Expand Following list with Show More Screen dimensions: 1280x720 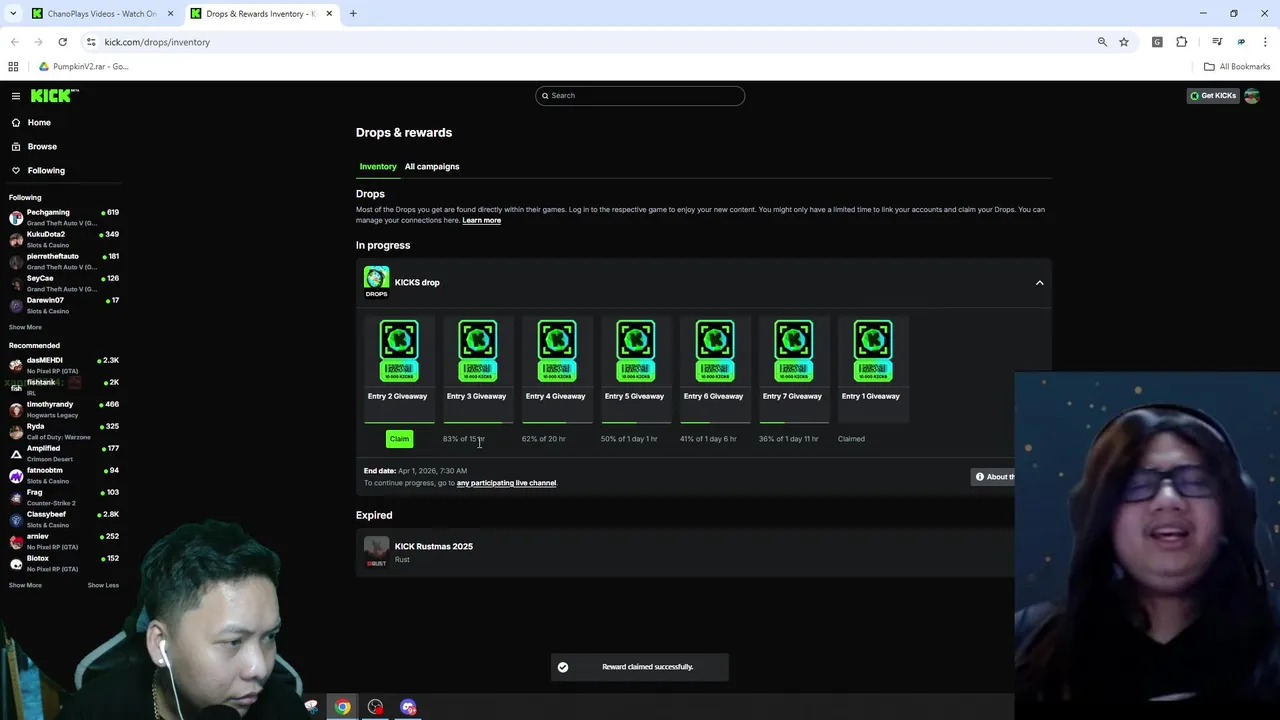click(x=25, y=327)
